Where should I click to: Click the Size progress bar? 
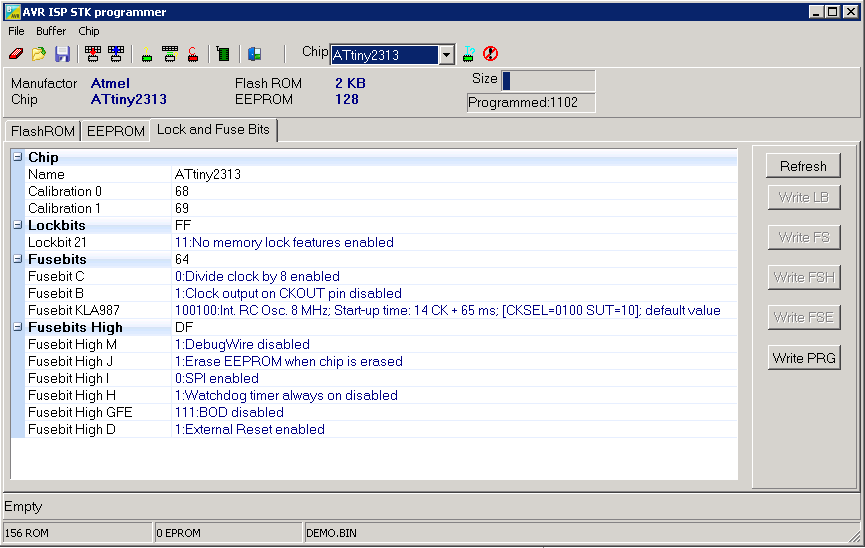point(548,81)
